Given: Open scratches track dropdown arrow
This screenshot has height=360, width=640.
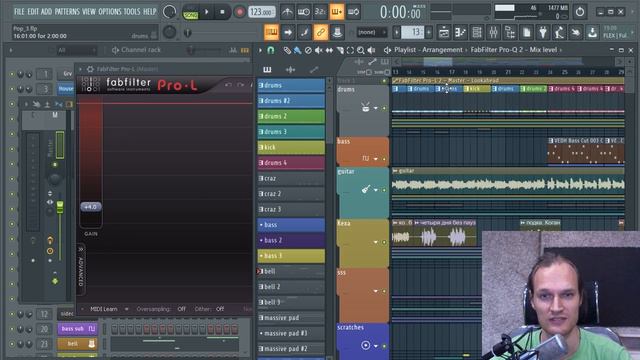Looking at the screenshot, I should (x=376, y=346).
